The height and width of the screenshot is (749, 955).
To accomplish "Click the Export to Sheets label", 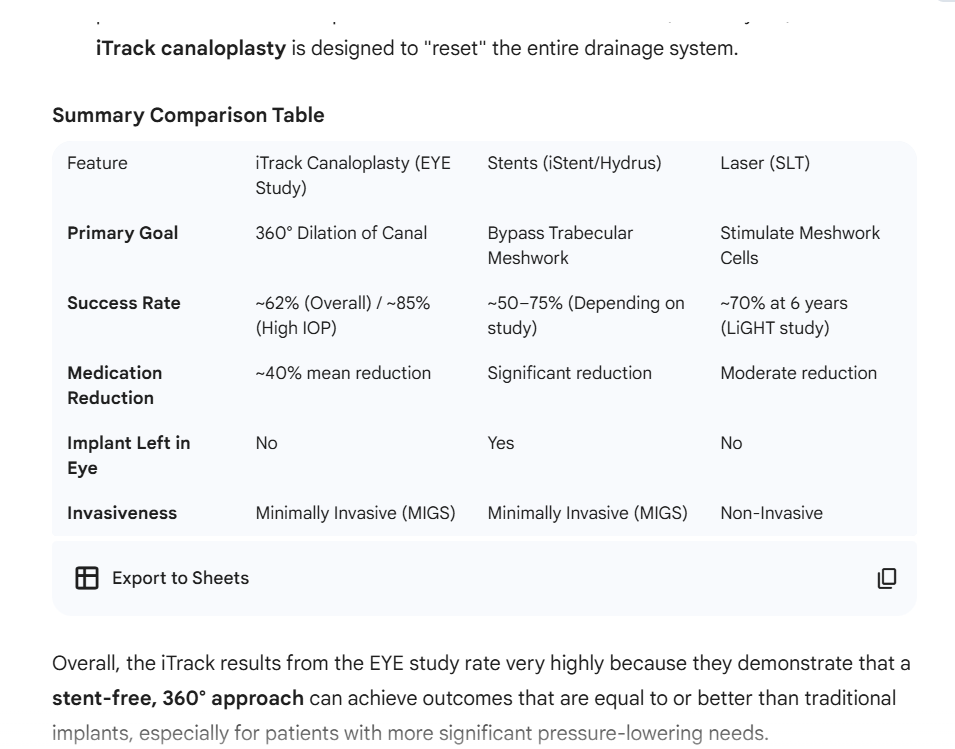I will tap(180, 578).
